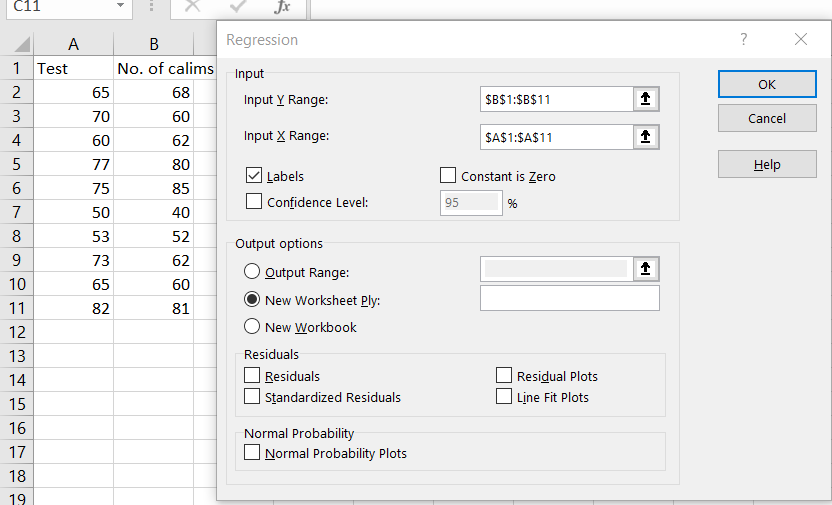Choose the New Workbook radio option
Screen dimensions: 832x505
(252, 327)
